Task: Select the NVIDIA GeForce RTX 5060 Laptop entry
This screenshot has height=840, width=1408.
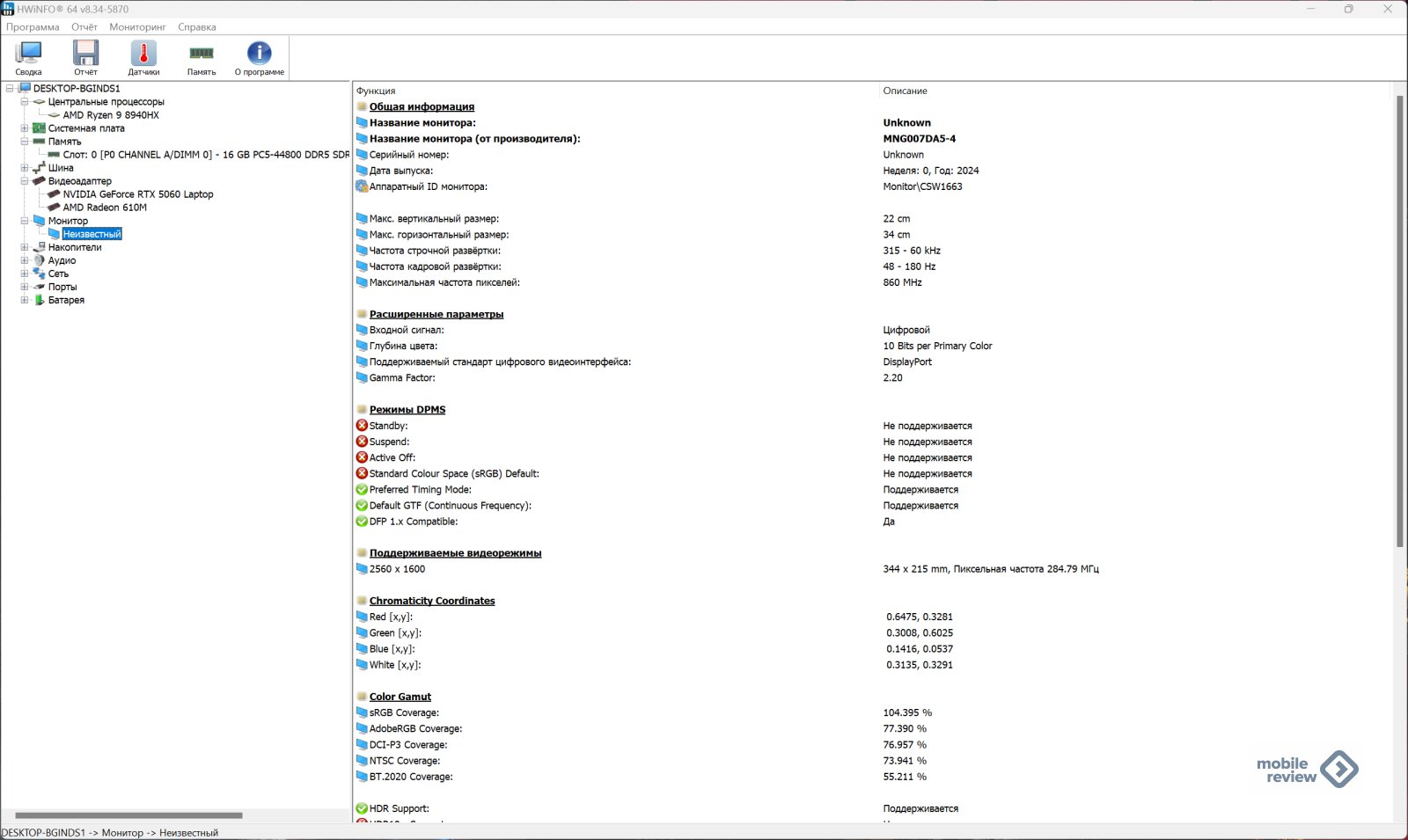Action: tap(137, 194)
